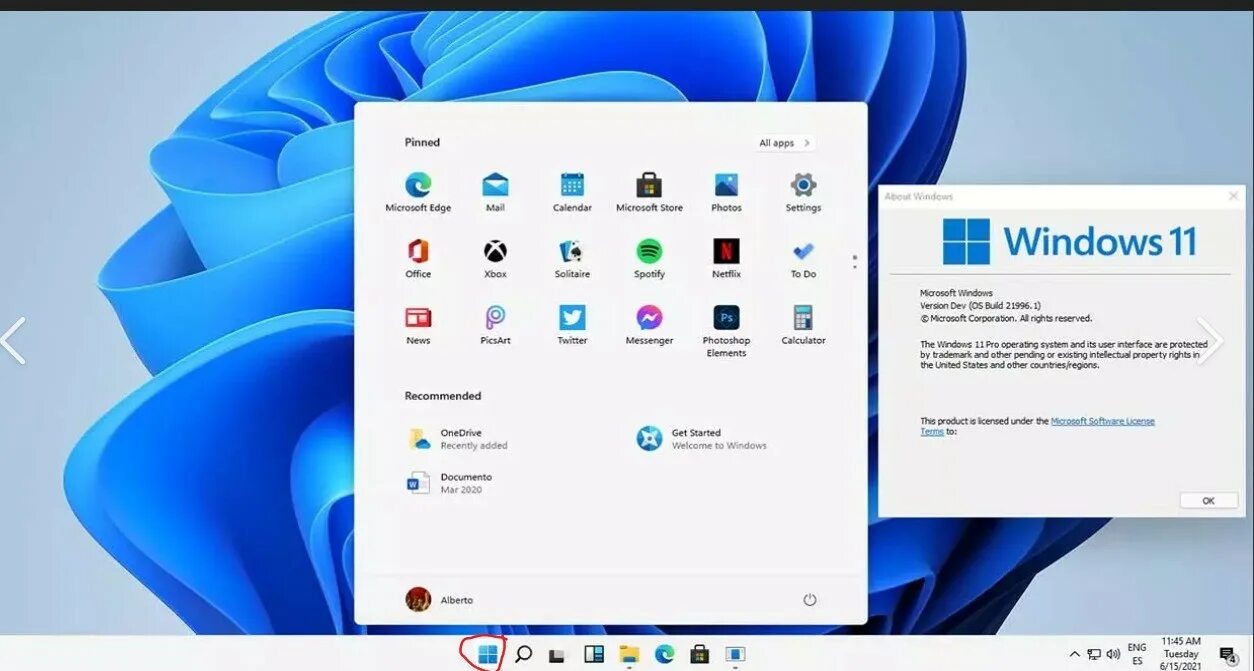Open Task View on the taskbar
The height and width of the screenshot is (671, 1254).
[558, 655]
